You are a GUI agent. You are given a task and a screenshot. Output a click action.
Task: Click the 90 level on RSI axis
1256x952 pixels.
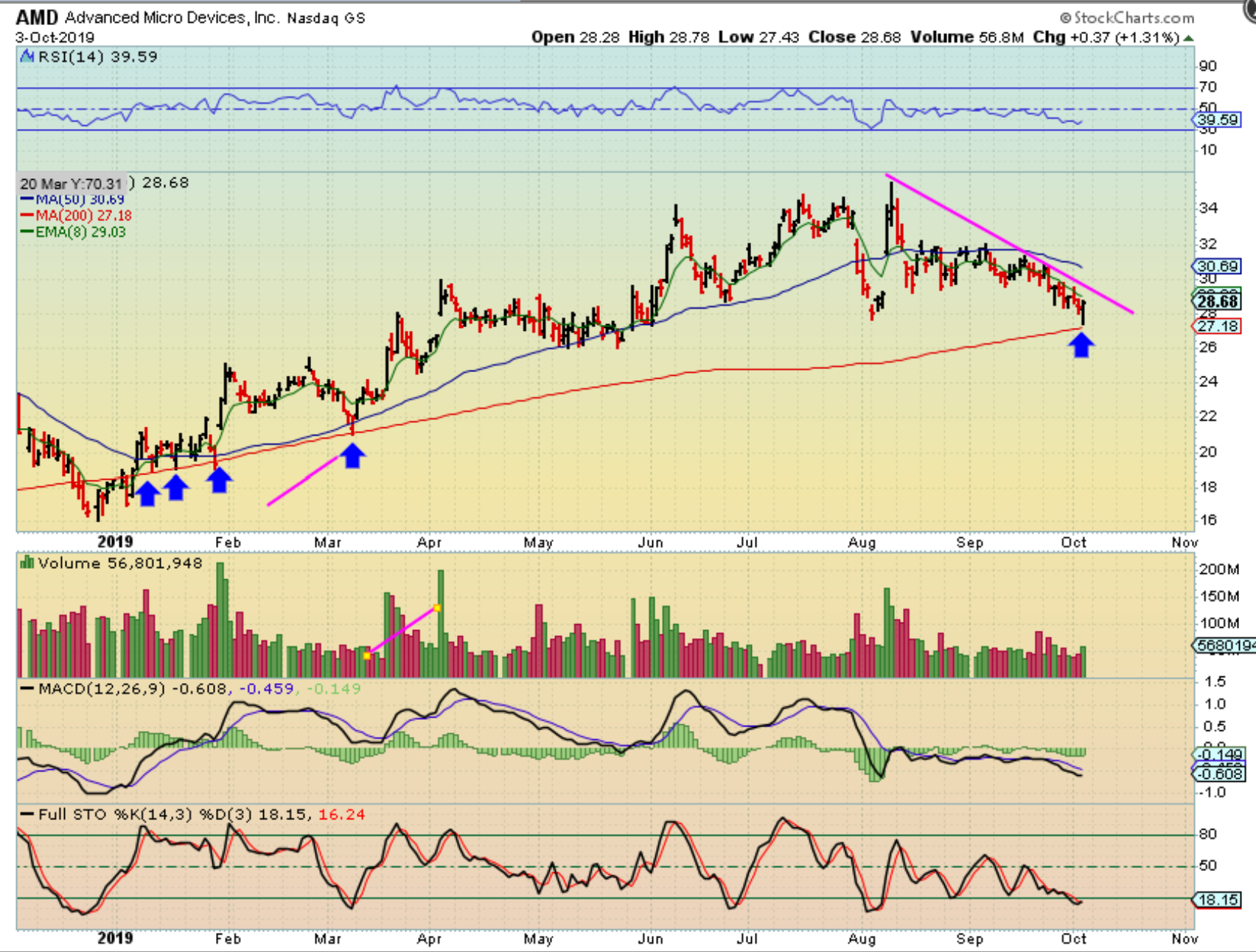point(1208,66)
